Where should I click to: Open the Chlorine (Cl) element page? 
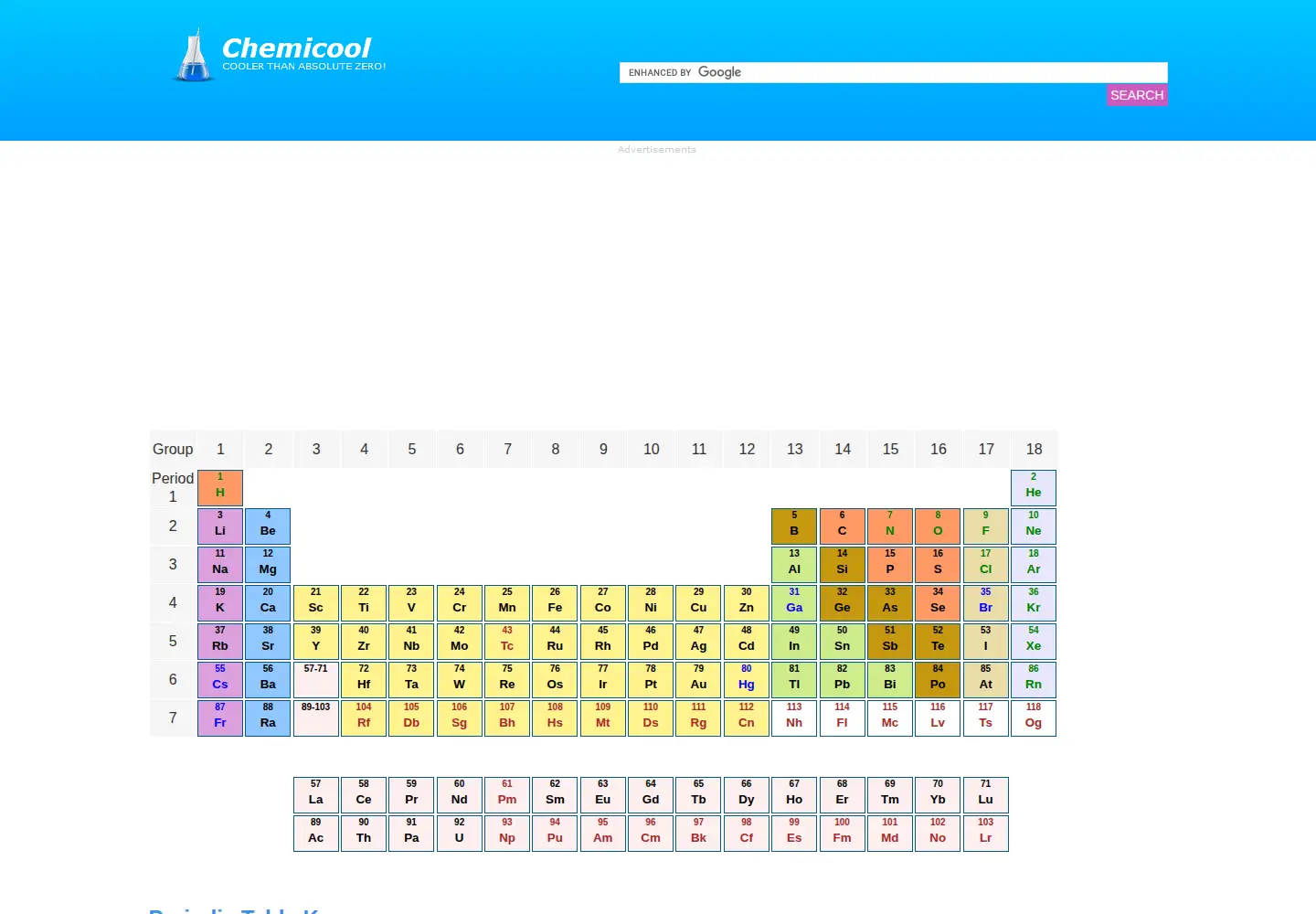point(986,565)
